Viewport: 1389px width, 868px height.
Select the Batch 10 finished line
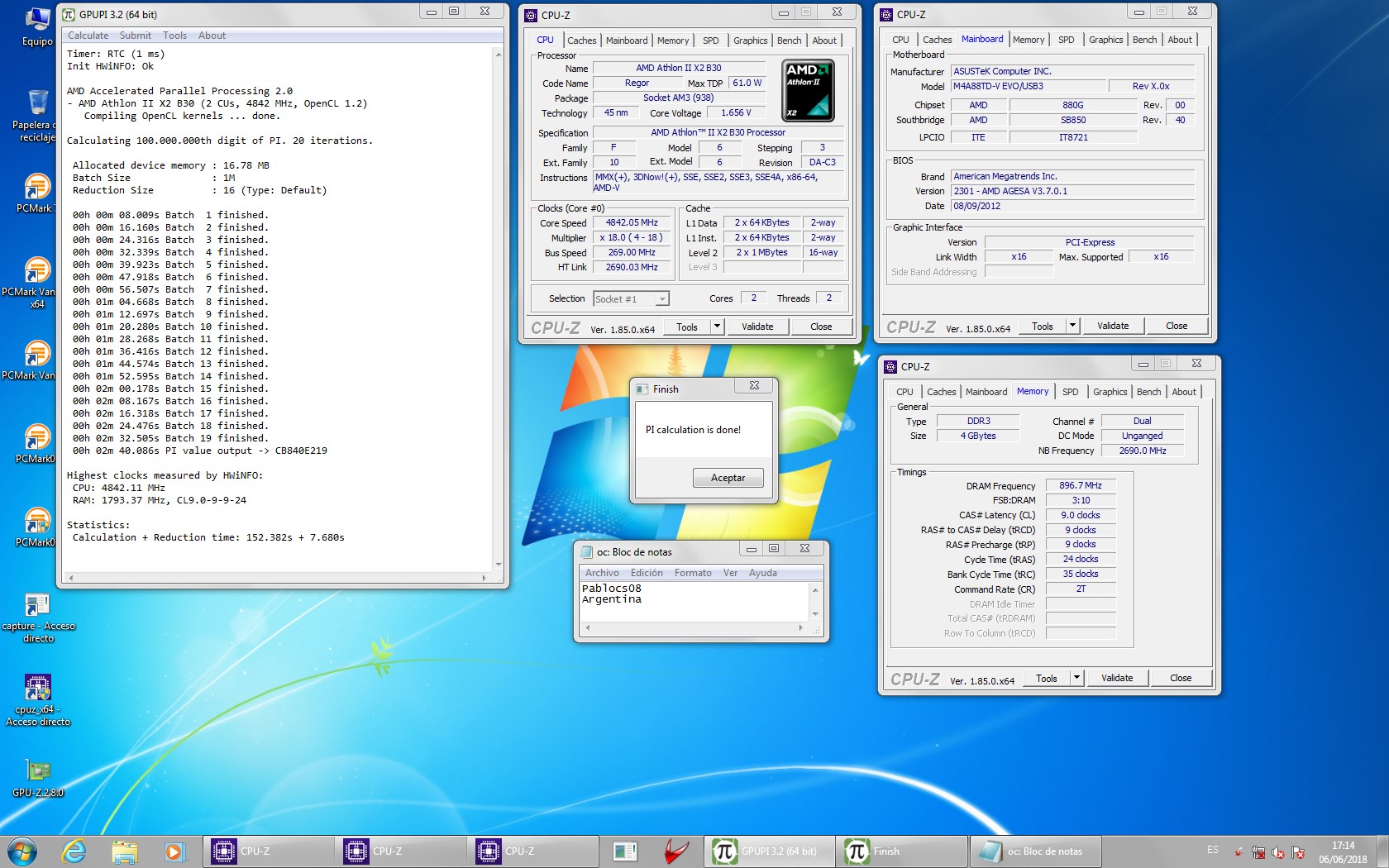(x=170, y=327)
